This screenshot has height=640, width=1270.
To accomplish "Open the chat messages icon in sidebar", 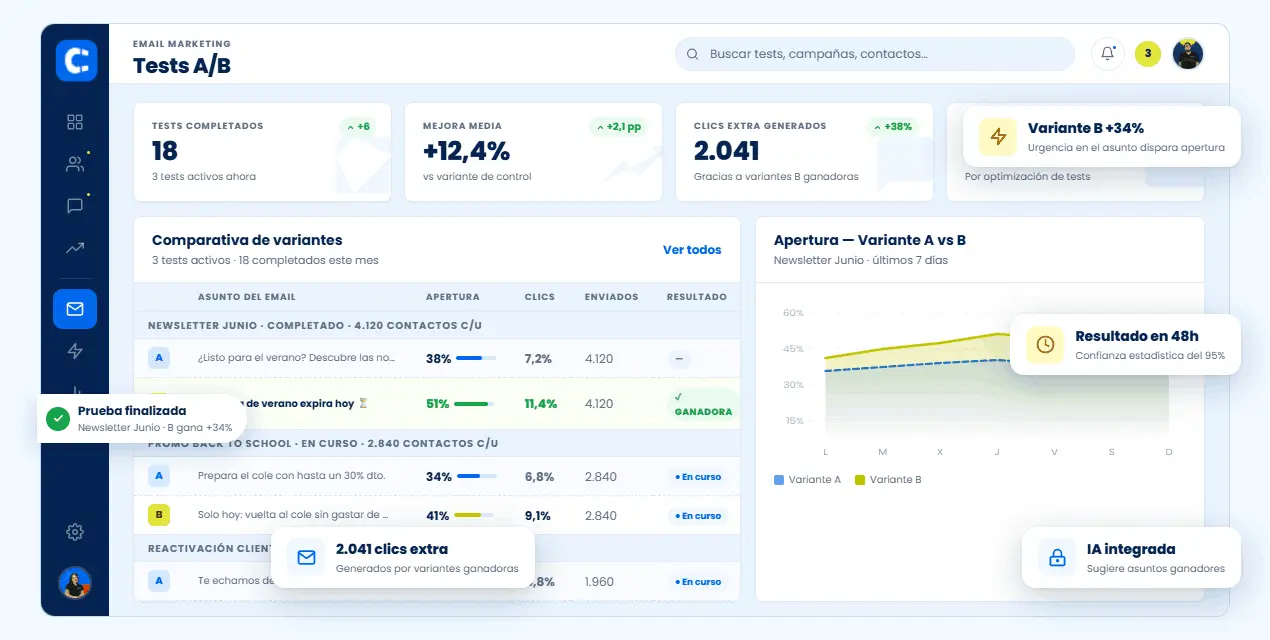I will tap(75, 206).
